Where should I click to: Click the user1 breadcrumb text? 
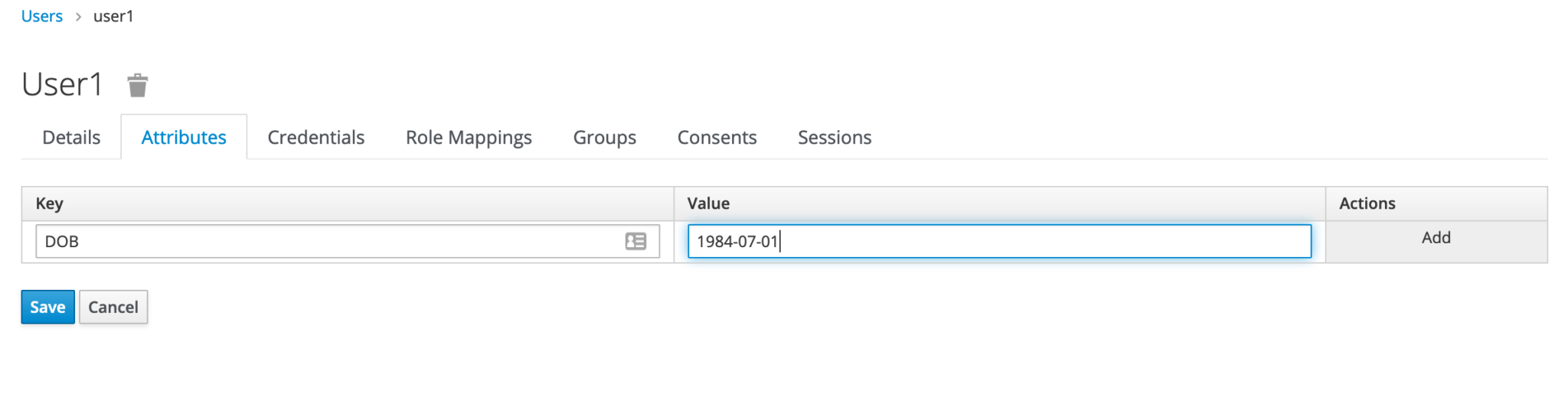point(113,16)
